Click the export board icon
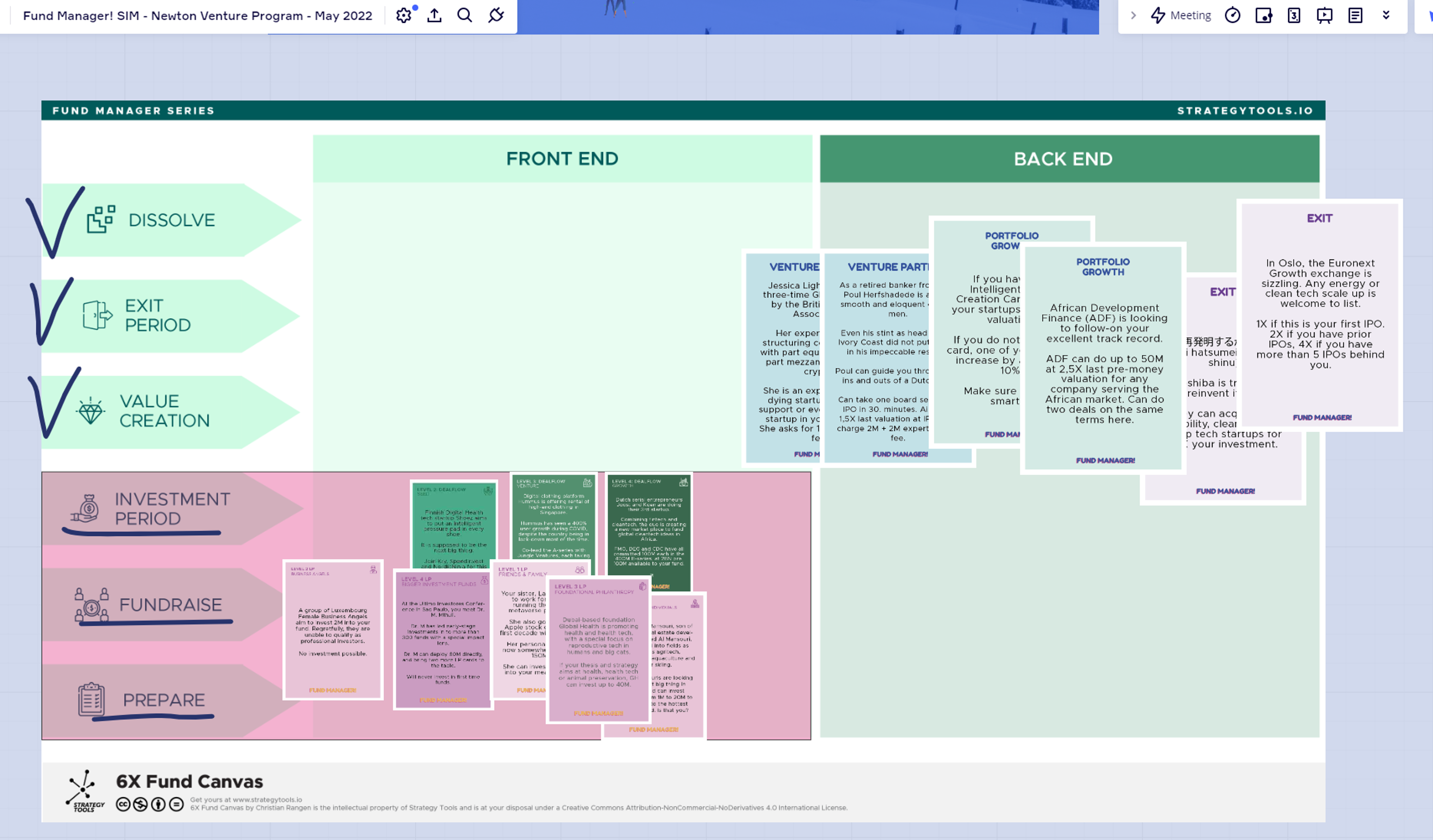This screenshot has height=840, width=1433. (x=434, y=15)
